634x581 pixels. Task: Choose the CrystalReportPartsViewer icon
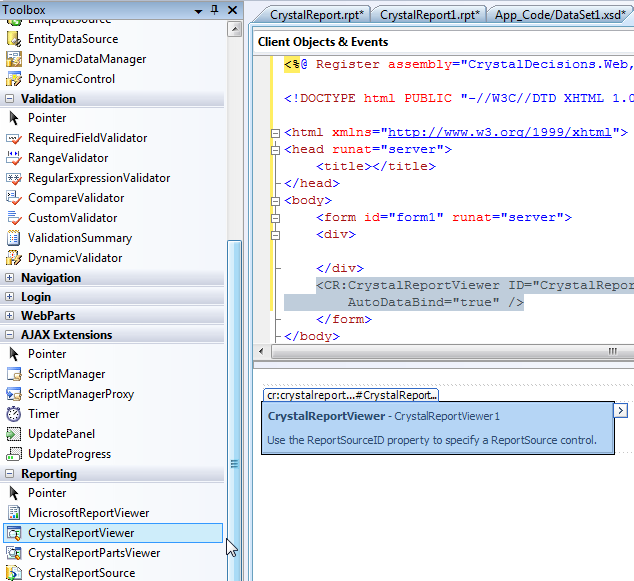[x=13, y=553]
